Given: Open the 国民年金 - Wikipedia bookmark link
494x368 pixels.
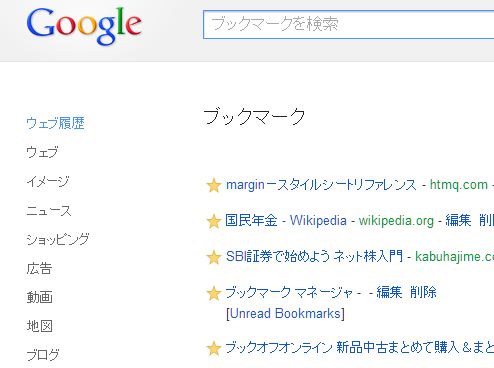Looking at the screenshot, I should 286,221.
